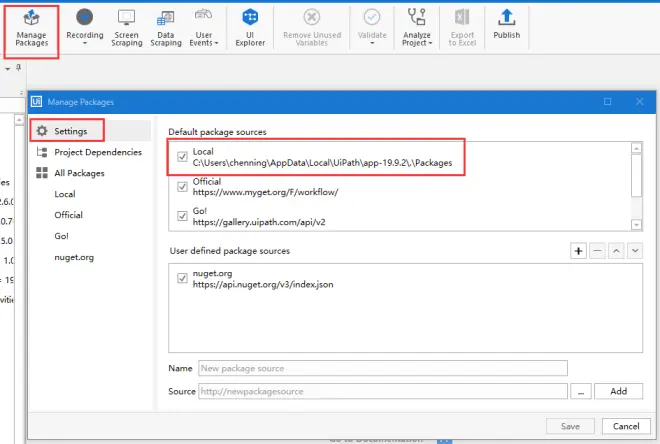Move package source down
660x444 pixels.
(635, 251)
